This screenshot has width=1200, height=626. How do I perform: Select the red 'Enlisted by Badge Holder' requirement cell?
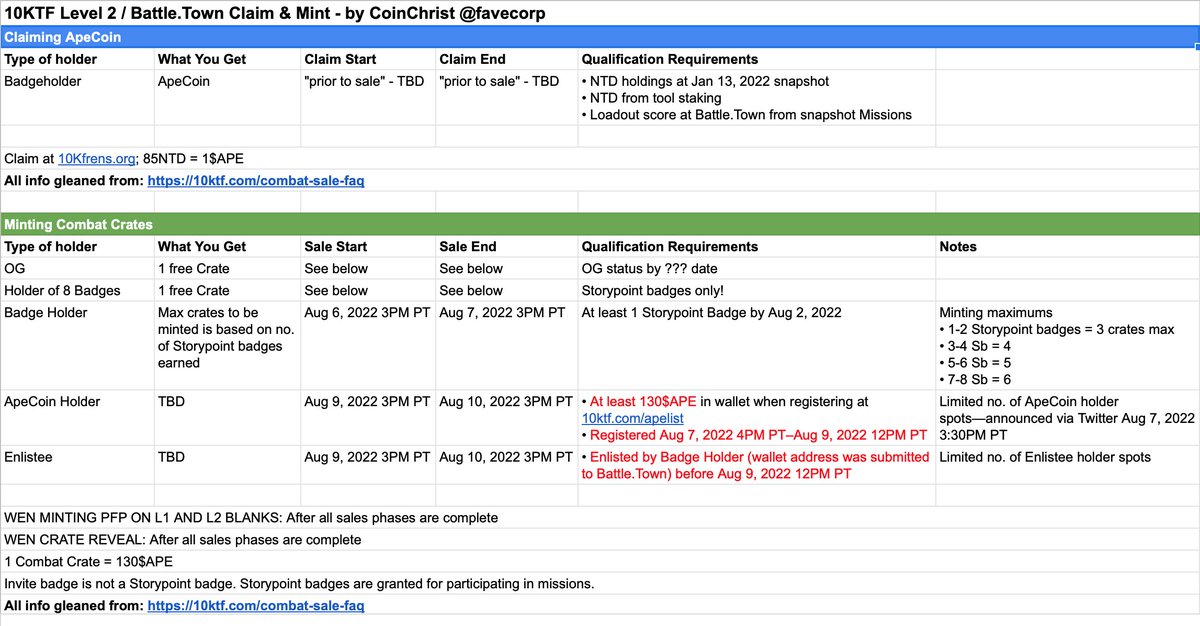[x=756, y=466]
